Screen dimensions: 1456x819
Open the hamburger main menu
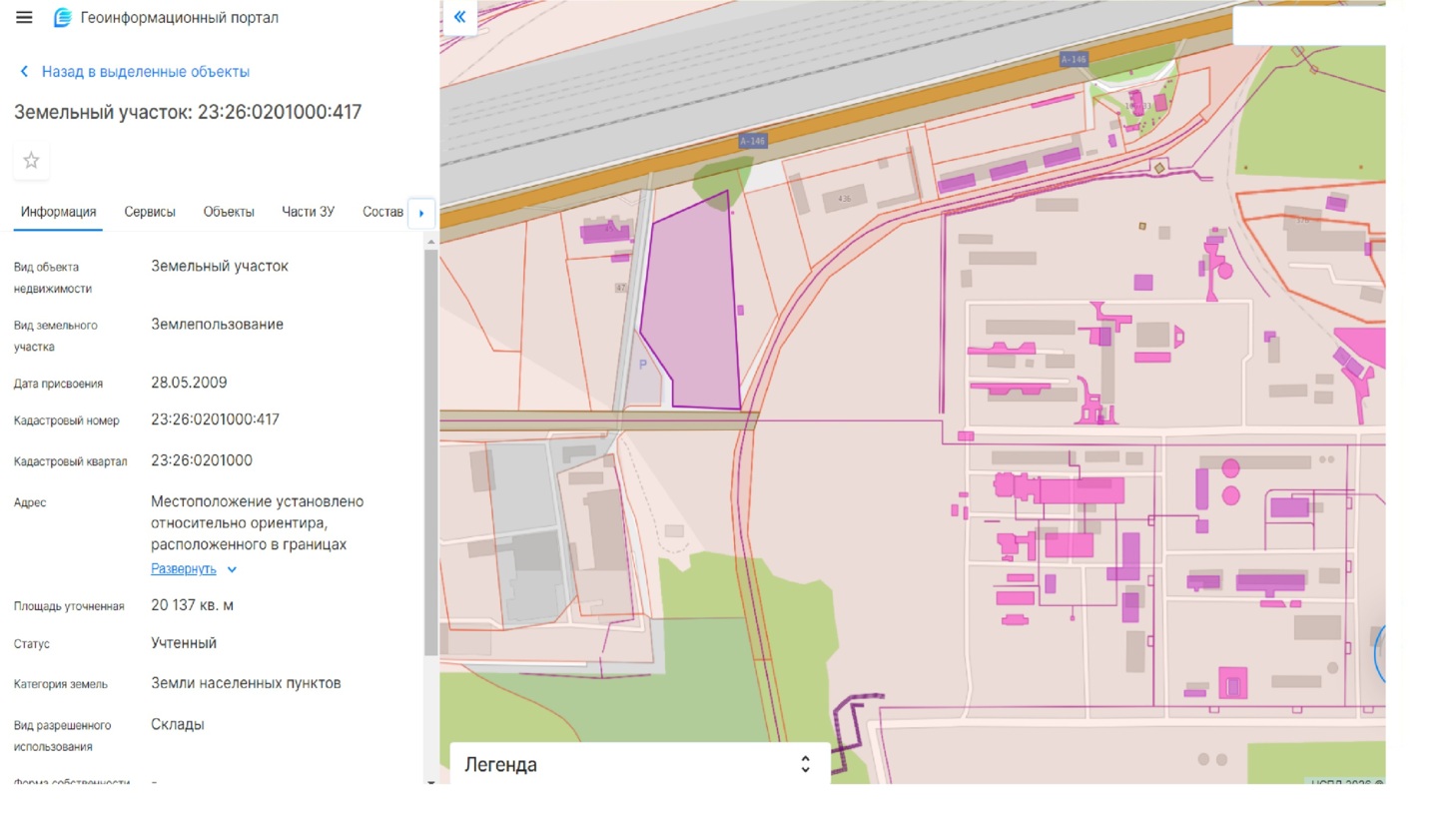[x=24, y=17]
